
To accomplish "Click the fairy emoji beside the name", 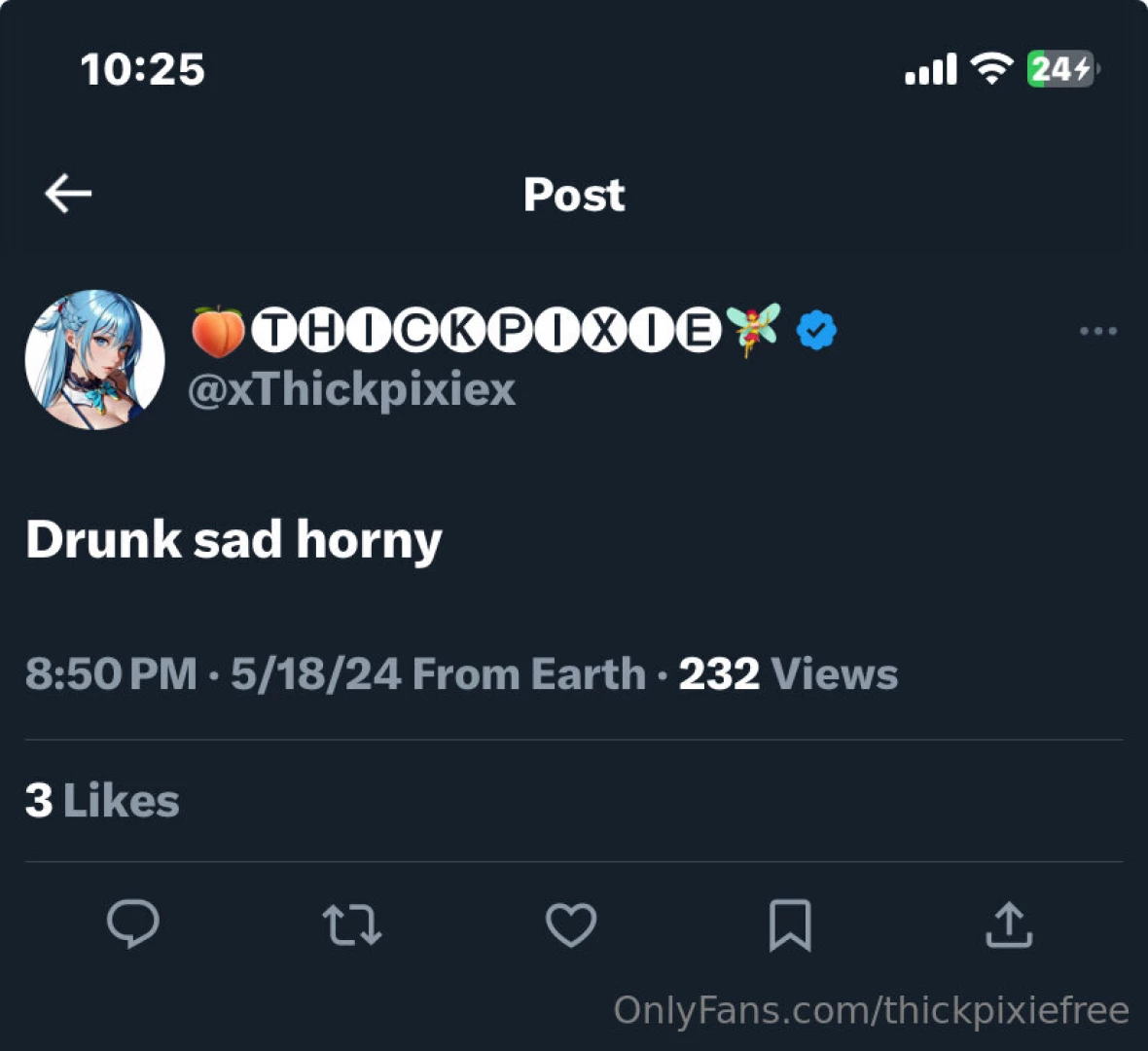I will point(752,329).
